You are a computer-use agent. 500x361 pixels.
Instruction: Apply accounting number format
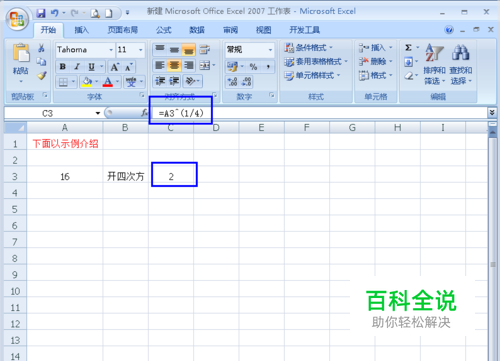pos(232,66)
